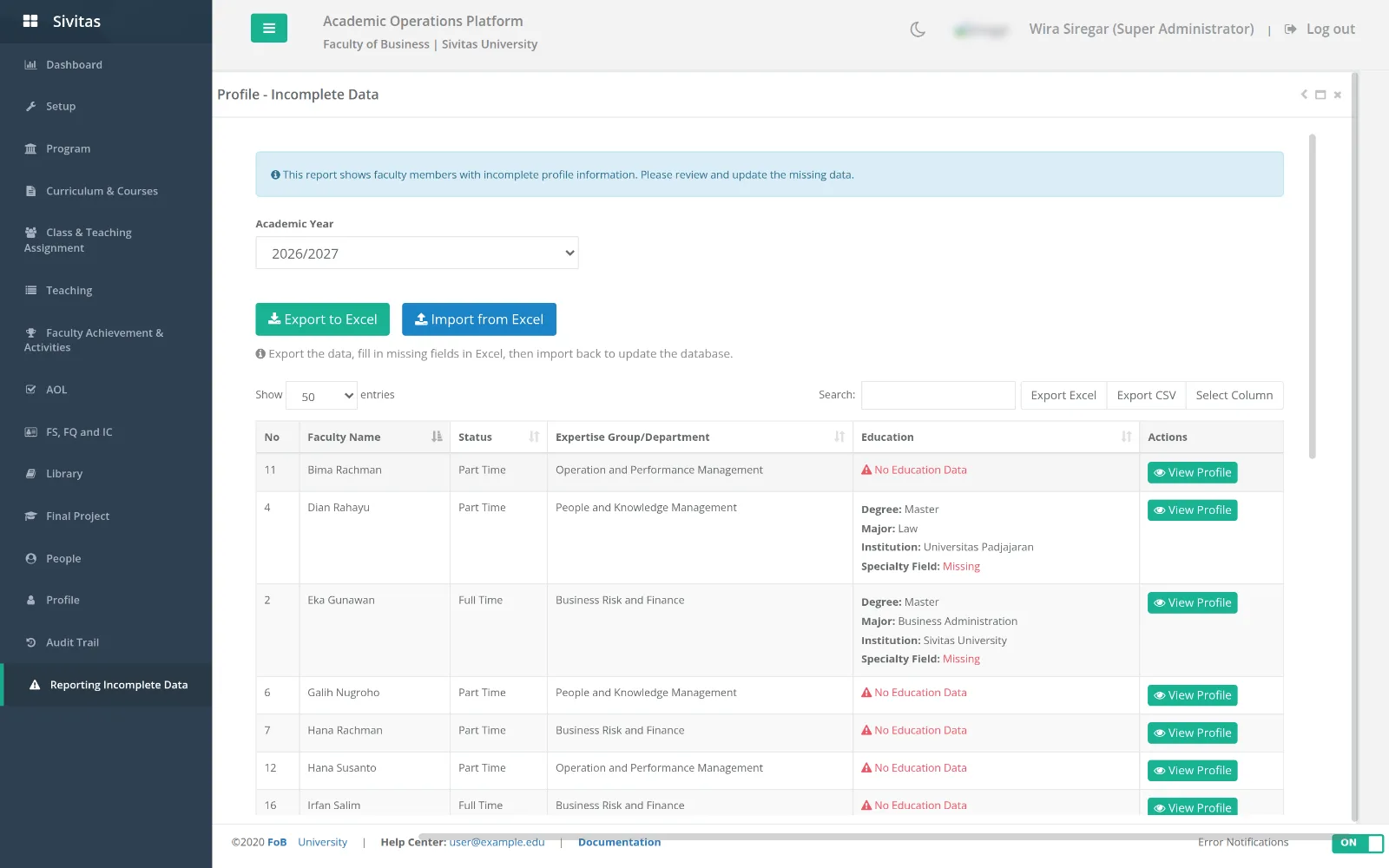Click Wira Siregar user name
The image size is (1389, 868).
[x=1141, y=29]
